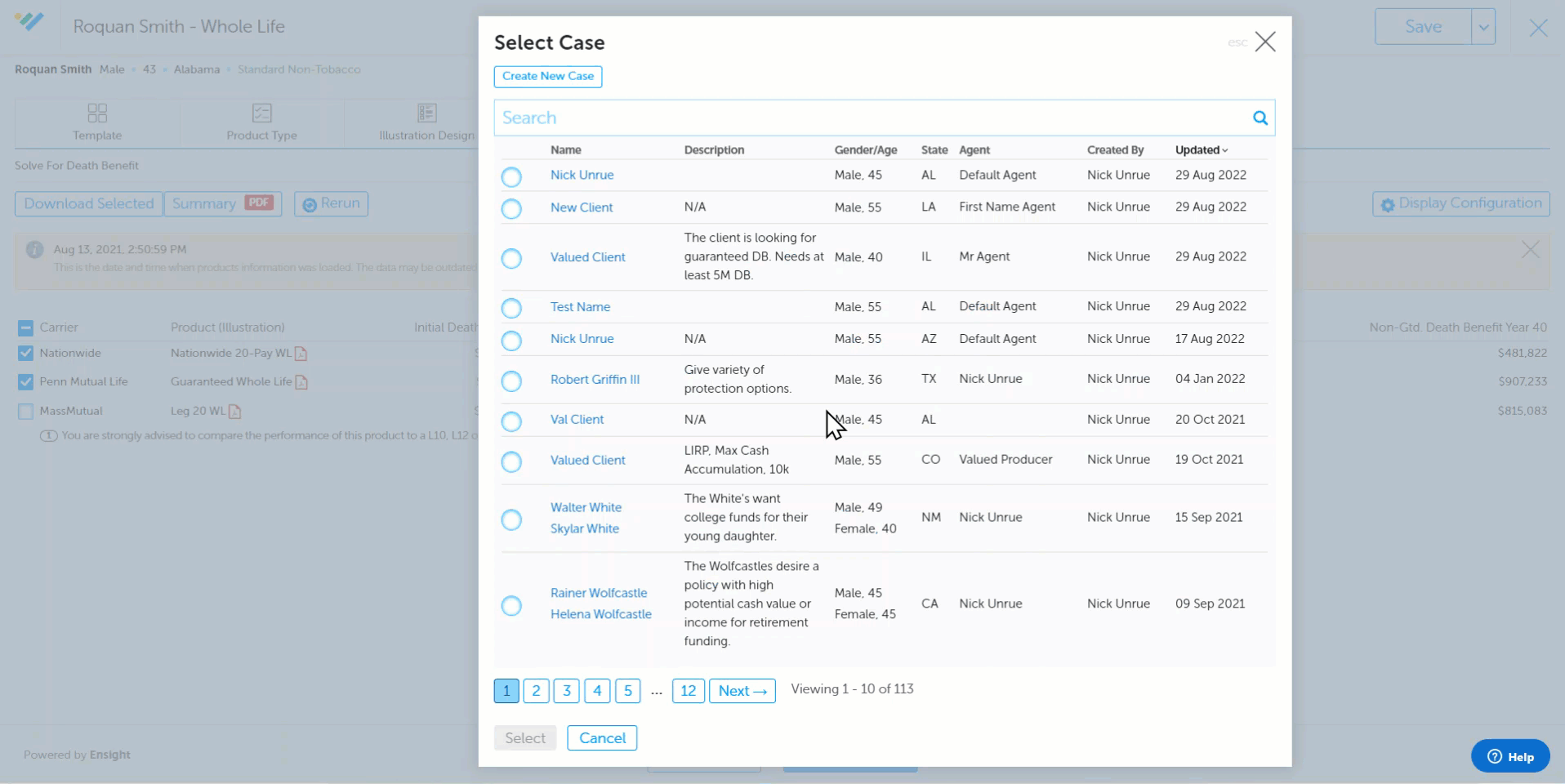
Task: Select radio for Test Name case
Action: pos(511,308)
